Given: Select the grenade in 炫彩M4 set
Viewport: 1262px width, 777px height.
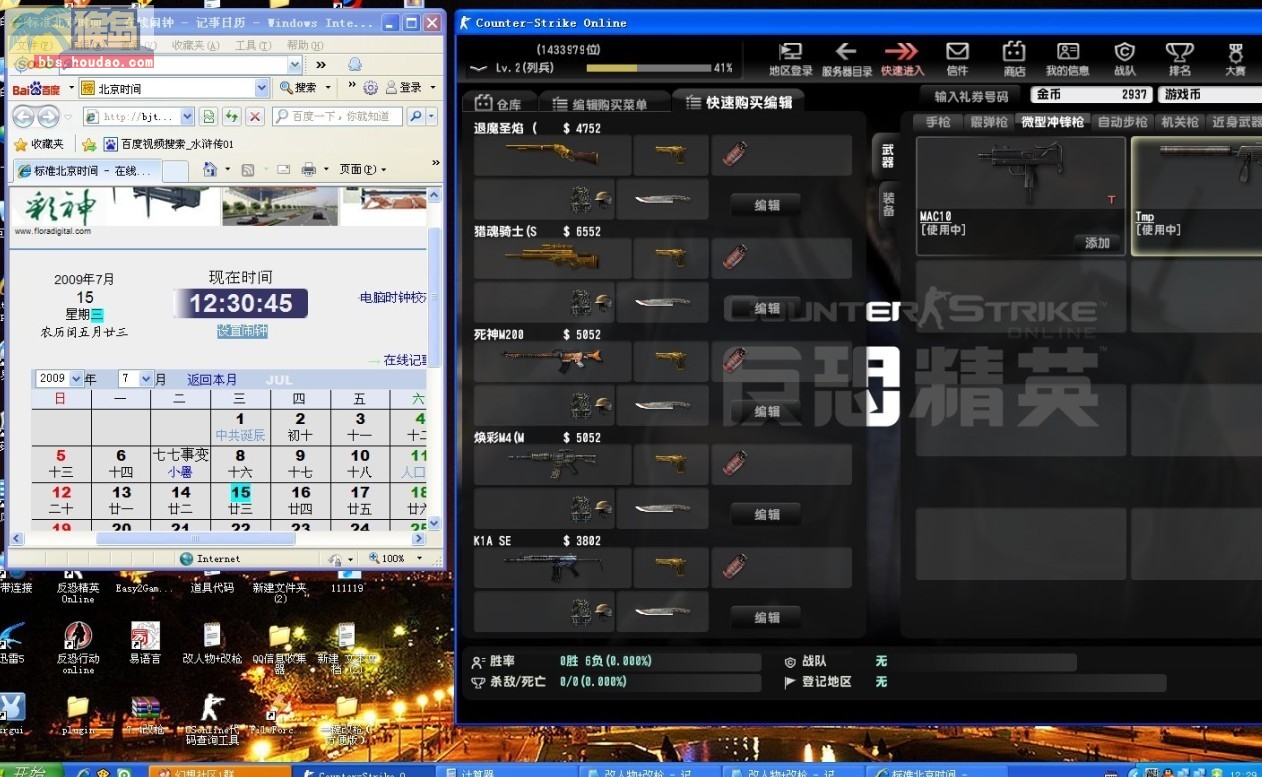Looking at the screenshot, I should 735,463.
